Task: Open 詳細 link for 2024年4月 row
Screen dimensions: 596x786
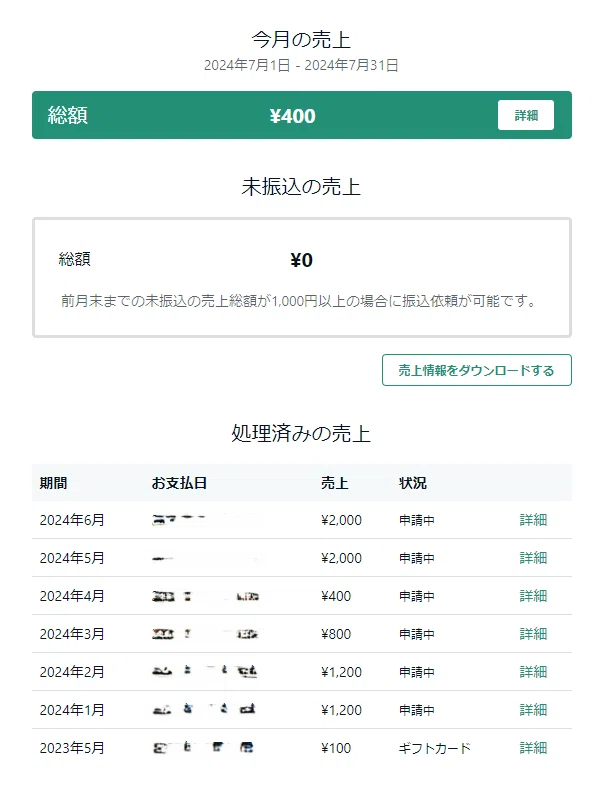Action: (533, 596)
